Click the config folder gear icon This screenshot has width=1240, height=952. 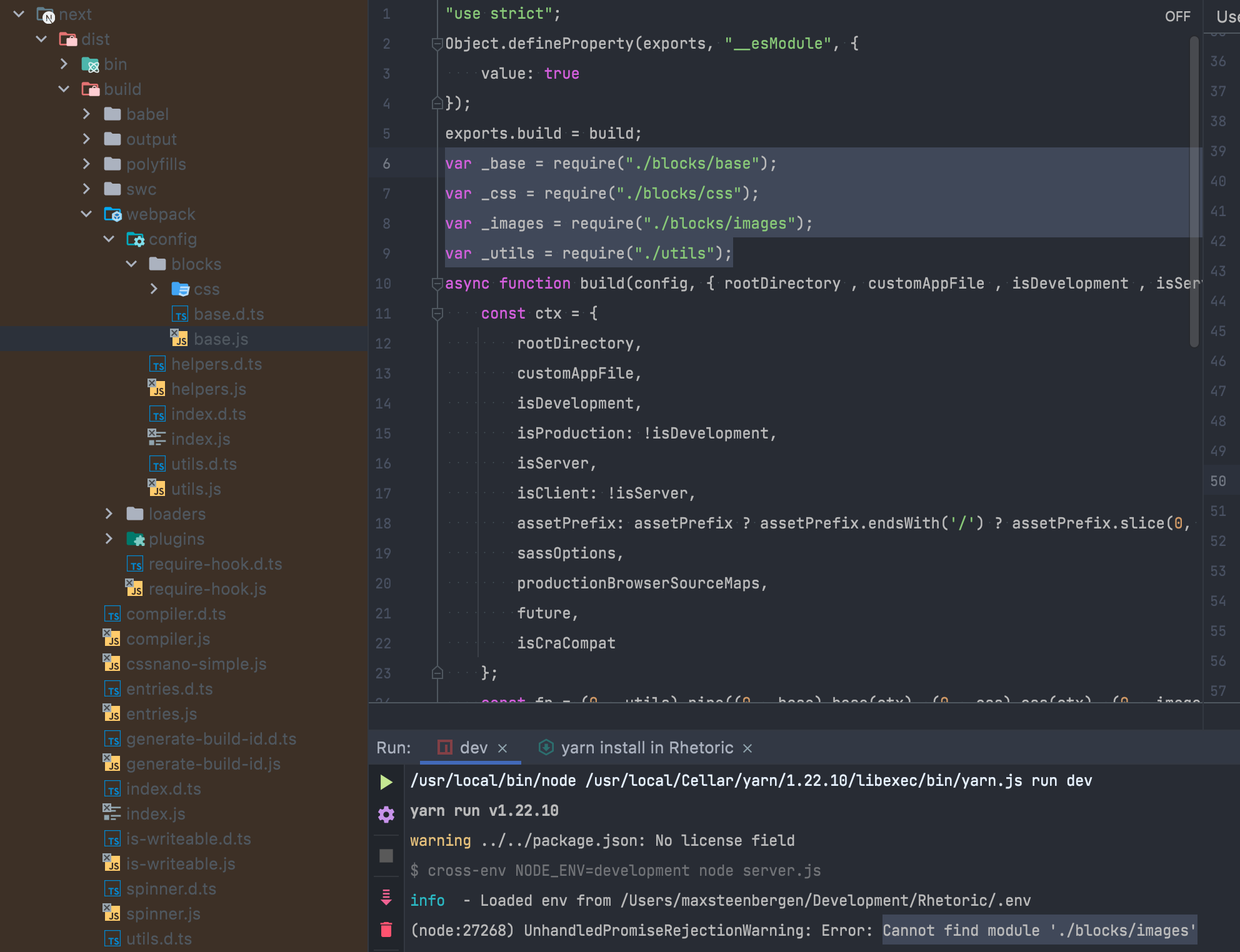pos(136,239)
